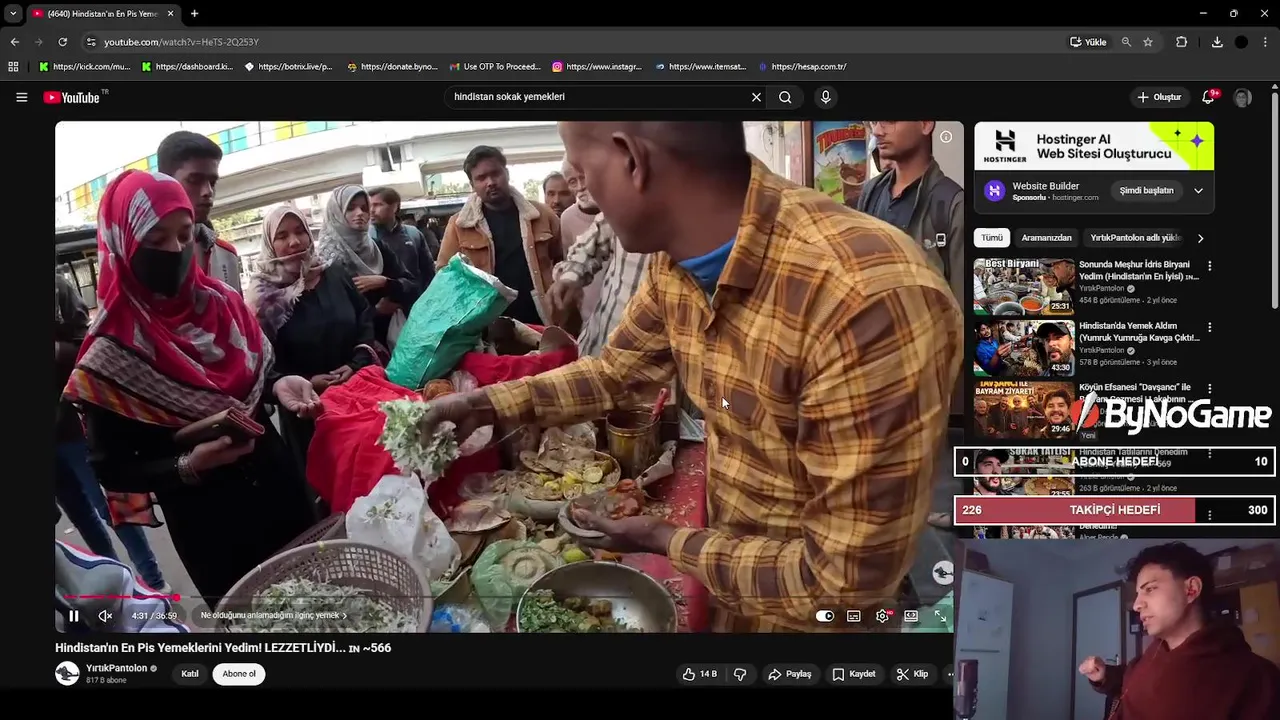Subscribe with Abone ol button

[239, 674]
